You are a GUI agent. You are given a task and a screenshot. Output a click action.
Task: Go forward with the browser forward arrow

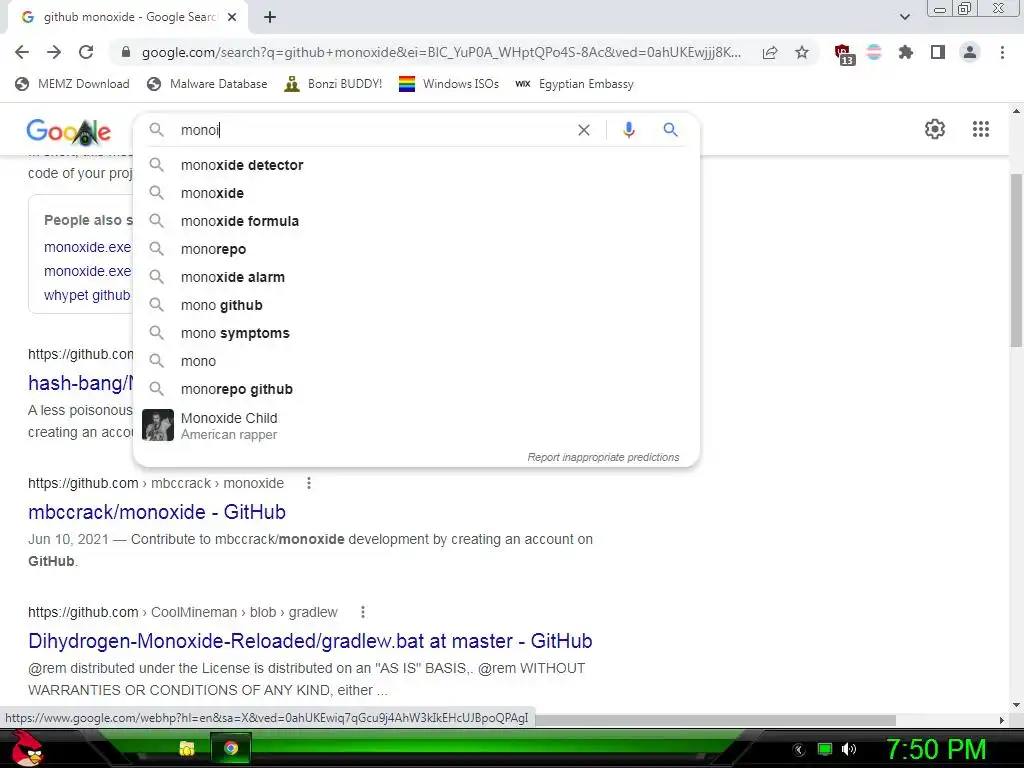[54, 52]
